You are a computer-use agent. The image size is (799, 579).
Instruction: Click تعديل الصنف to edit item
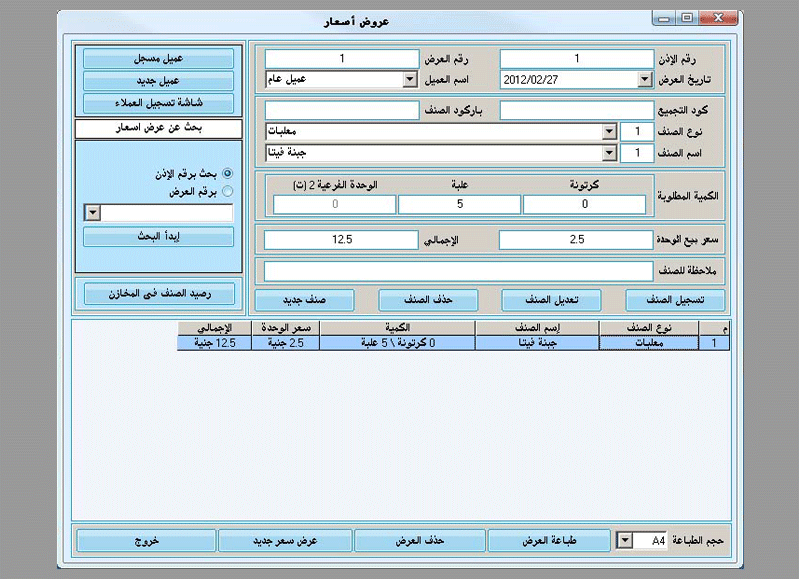click(x=551, y=300)
